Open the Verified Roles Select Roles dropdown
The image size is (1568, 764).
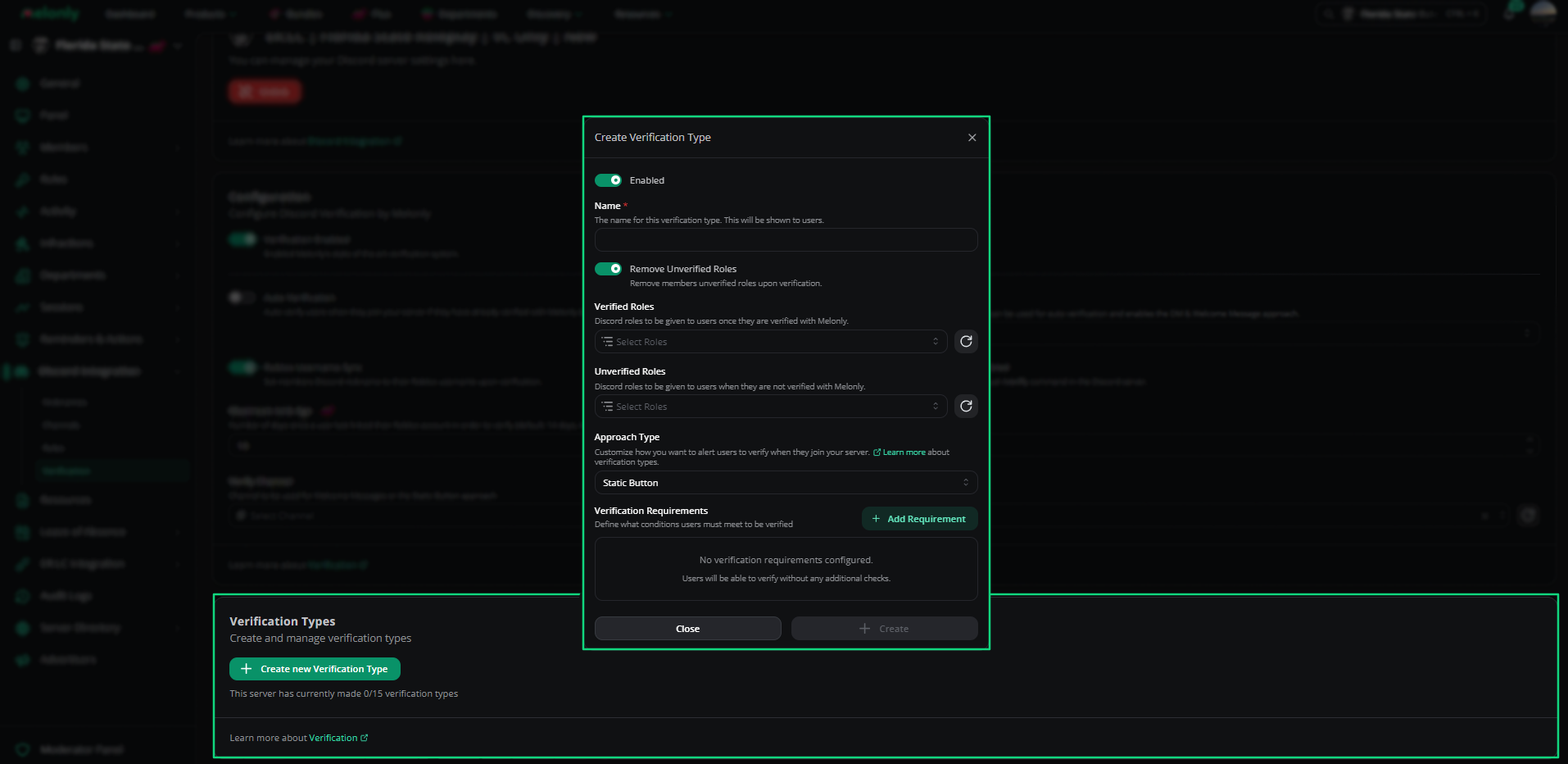point(771,341)
